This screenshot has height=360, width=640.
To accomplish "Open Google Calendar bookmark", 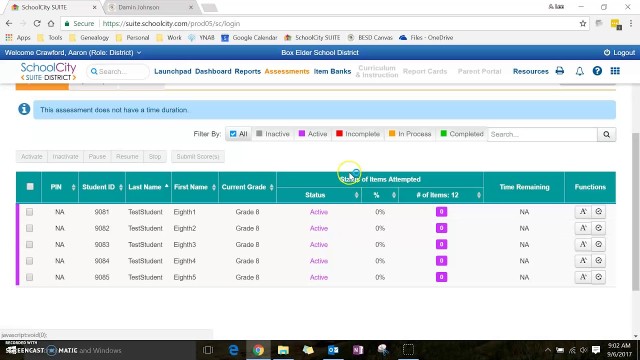I will point(249,38).
